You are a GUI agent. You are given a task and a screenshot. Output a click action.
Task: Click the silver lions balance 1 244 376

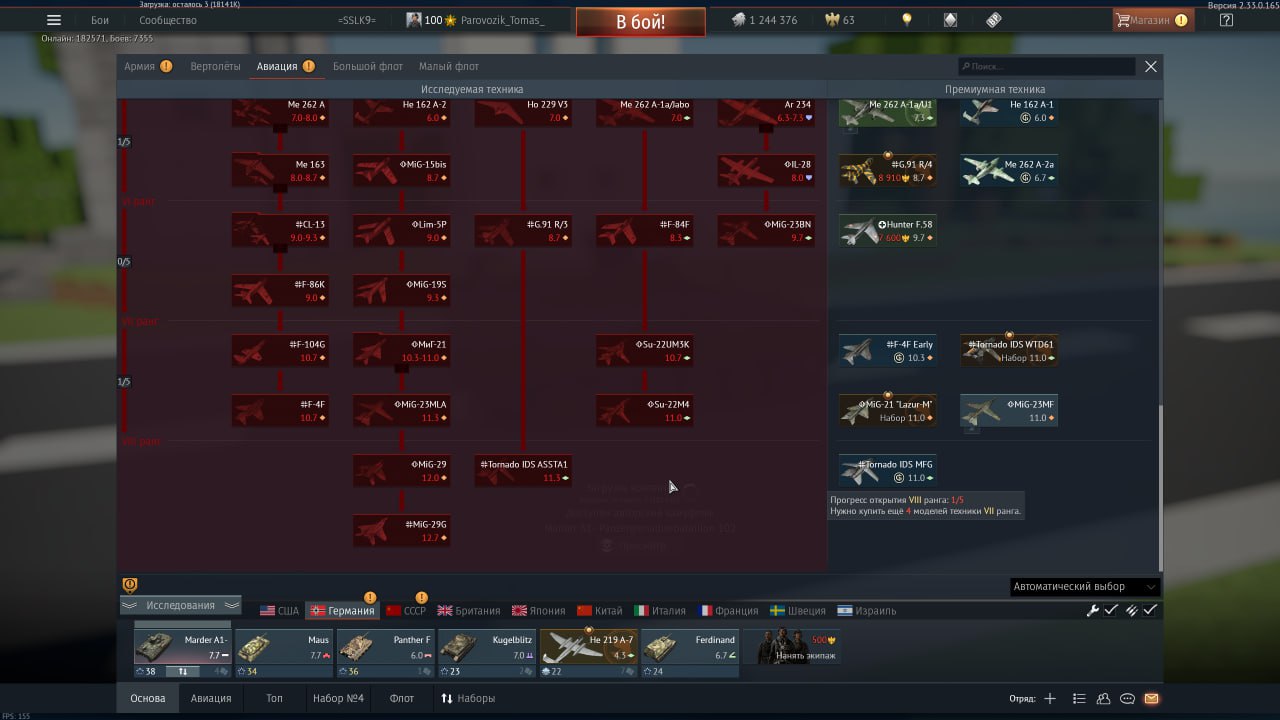point(765,20)
